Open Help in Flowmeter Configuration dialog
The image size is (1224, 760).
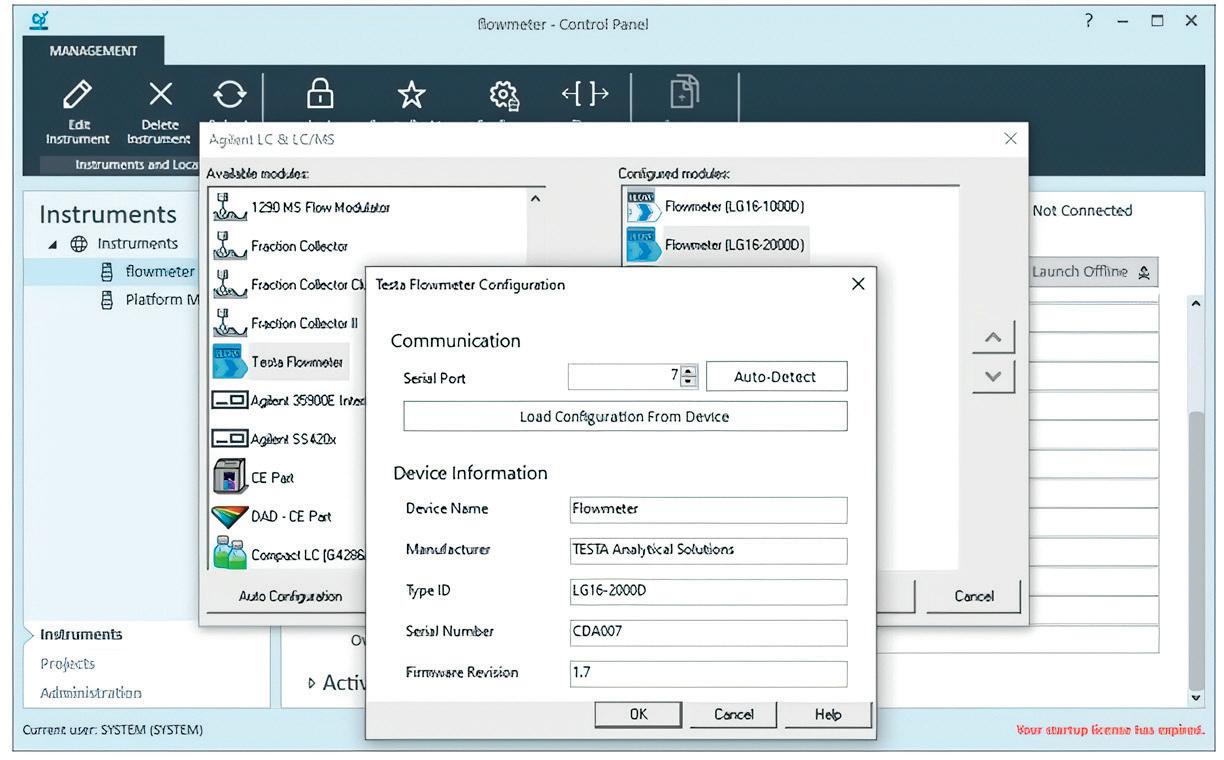pos(828,714)
